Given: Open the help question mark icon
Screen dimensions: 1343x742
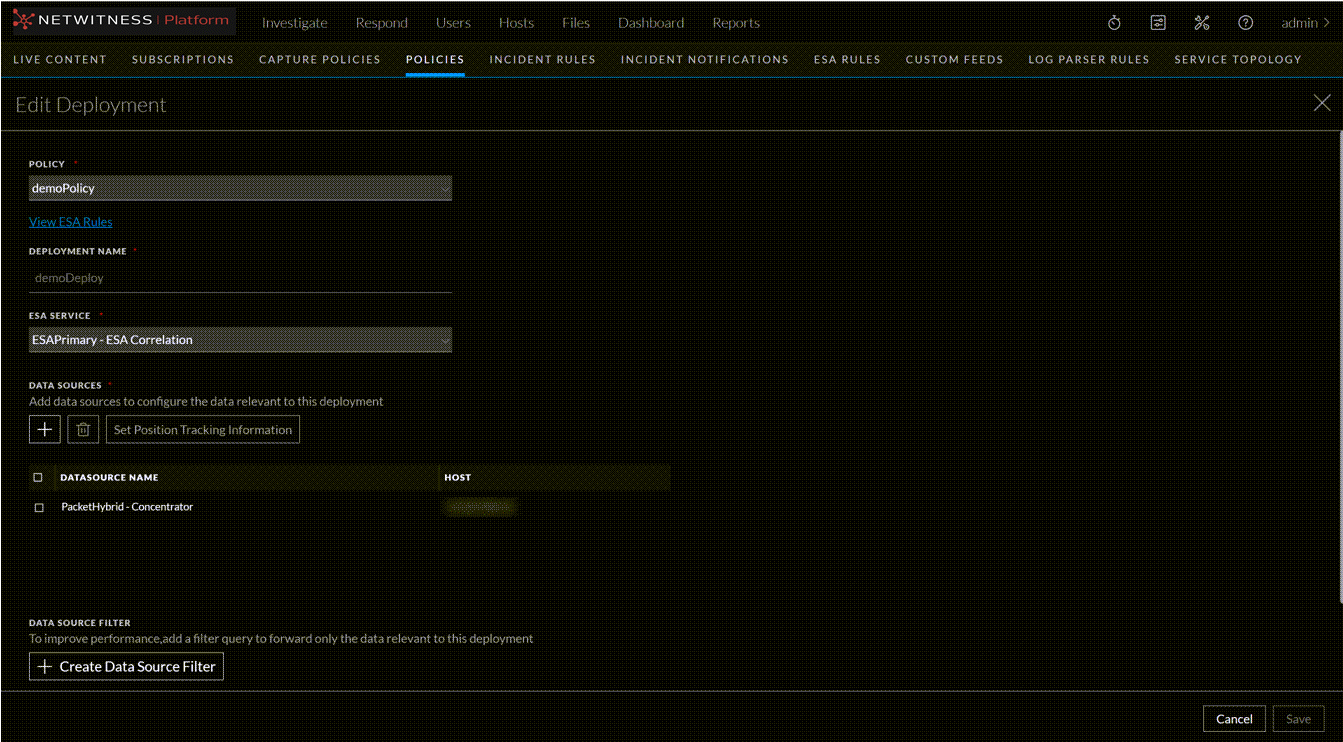Looking at the screenshot, I should 1246,22.
